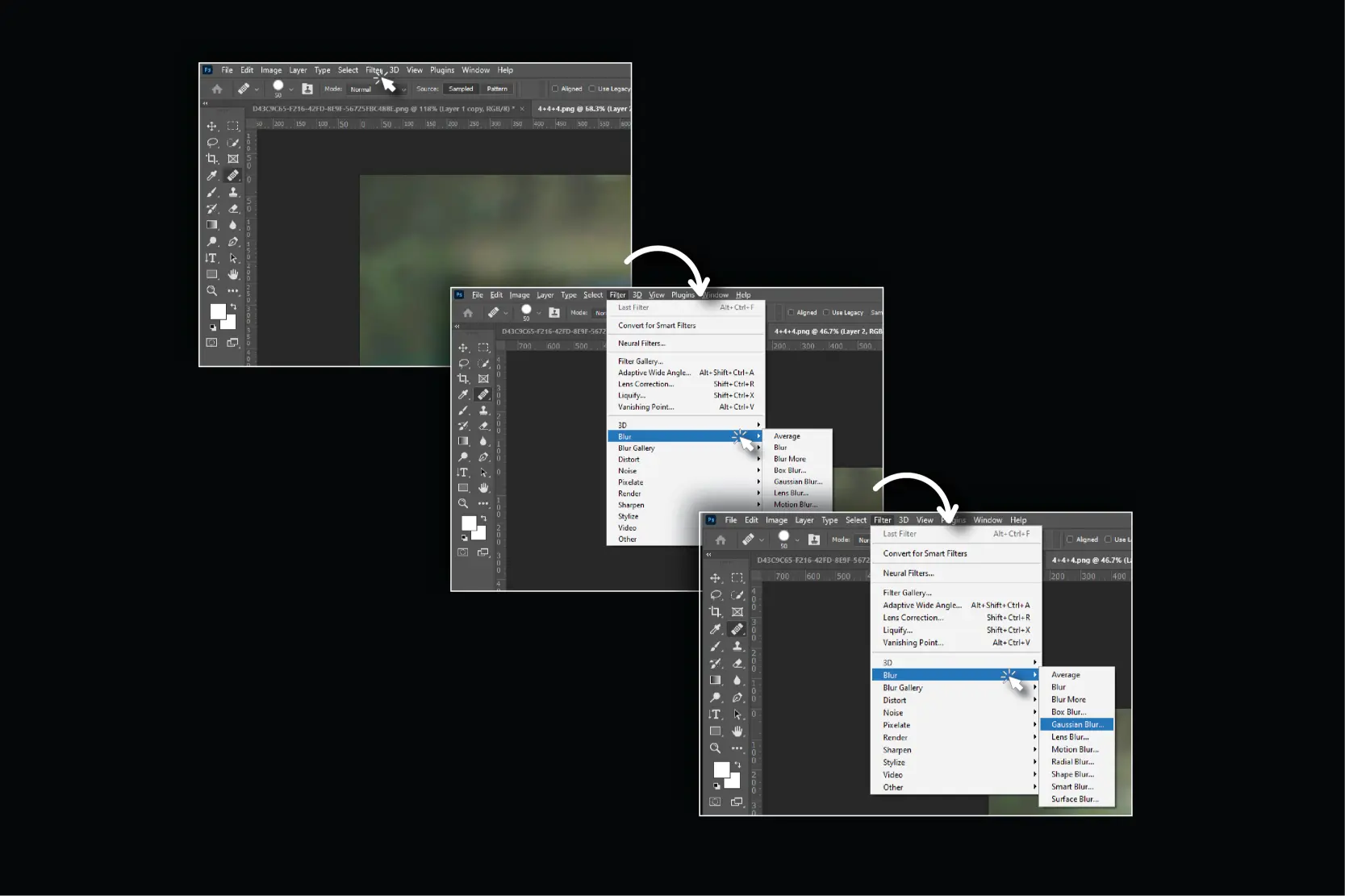
Task: Select the Brush tool in top-left window
Action: pyautogui.click(x=211, y=192)
